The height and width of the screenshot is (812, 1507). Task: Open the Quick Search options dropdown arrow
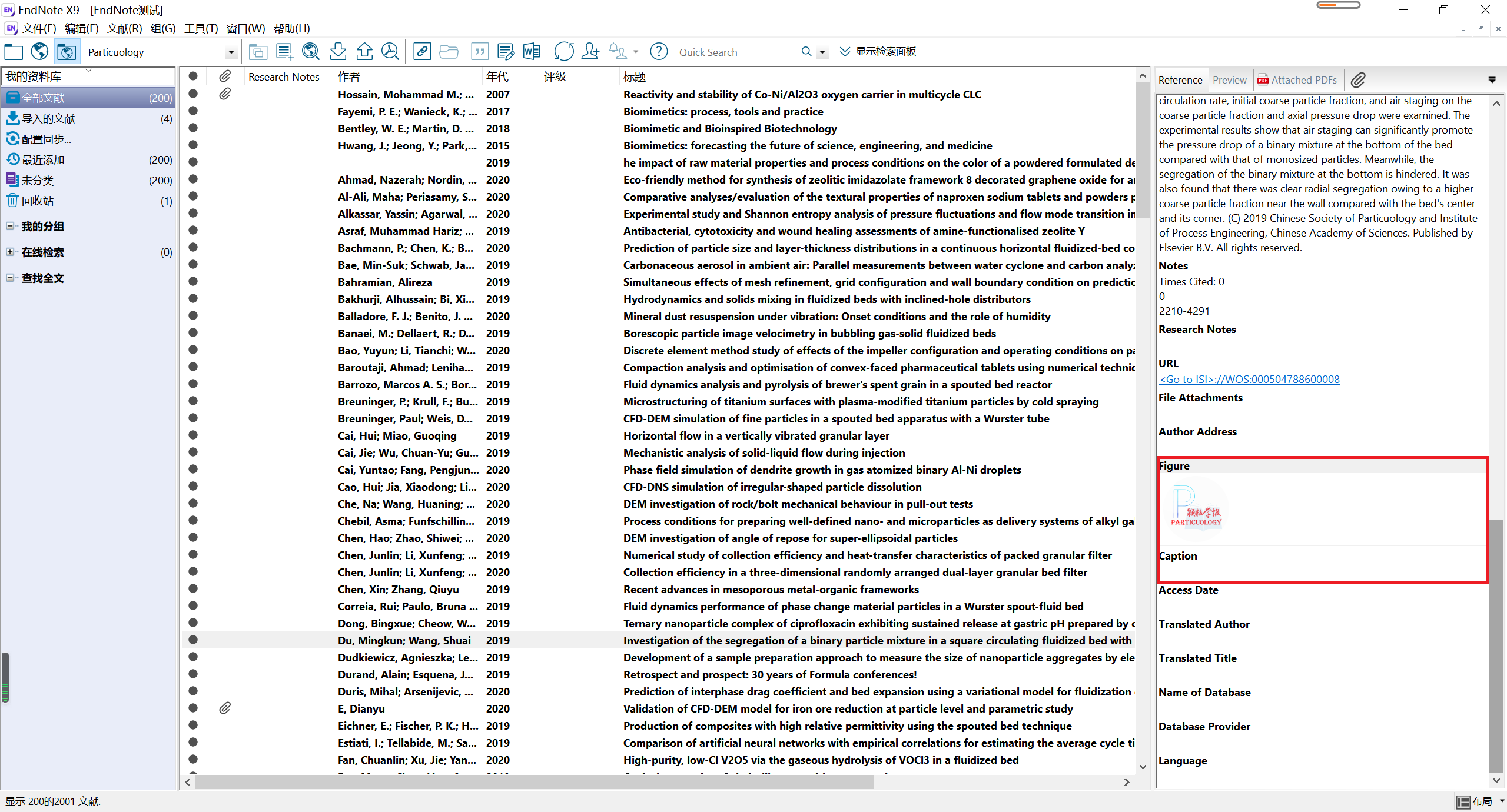822,52
